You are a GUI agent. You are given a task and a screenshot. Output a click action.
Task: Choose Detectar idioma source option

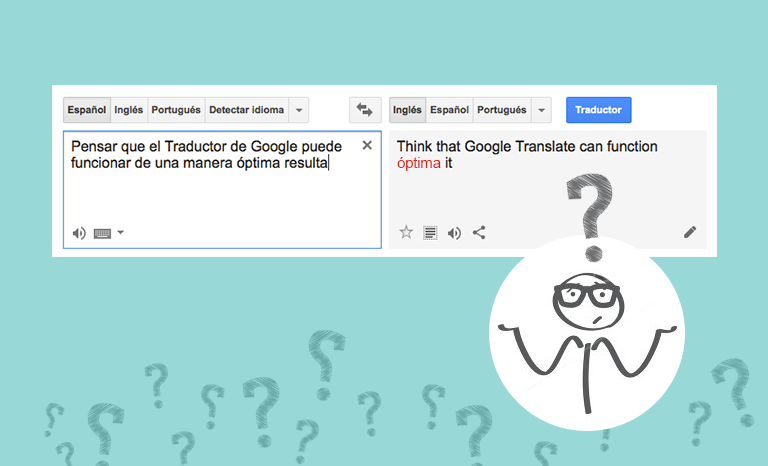[x=247, y=110]
